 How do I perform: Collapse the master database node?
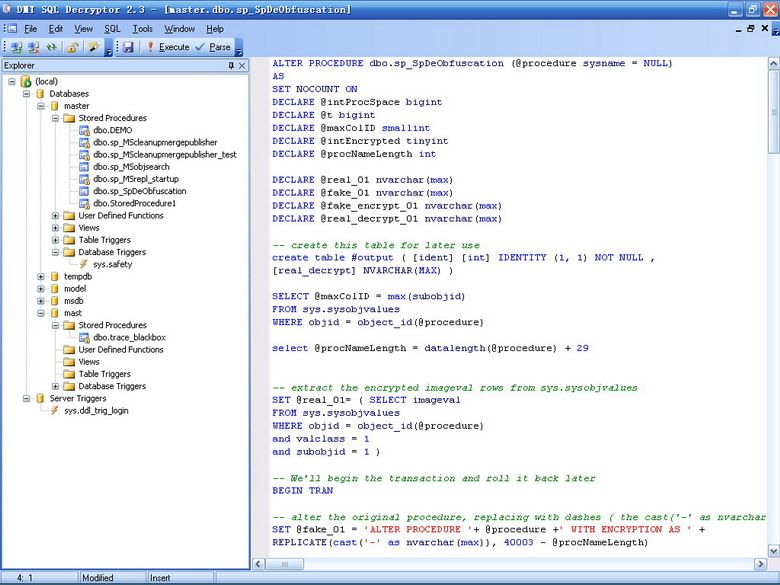(x=41, y=106)
